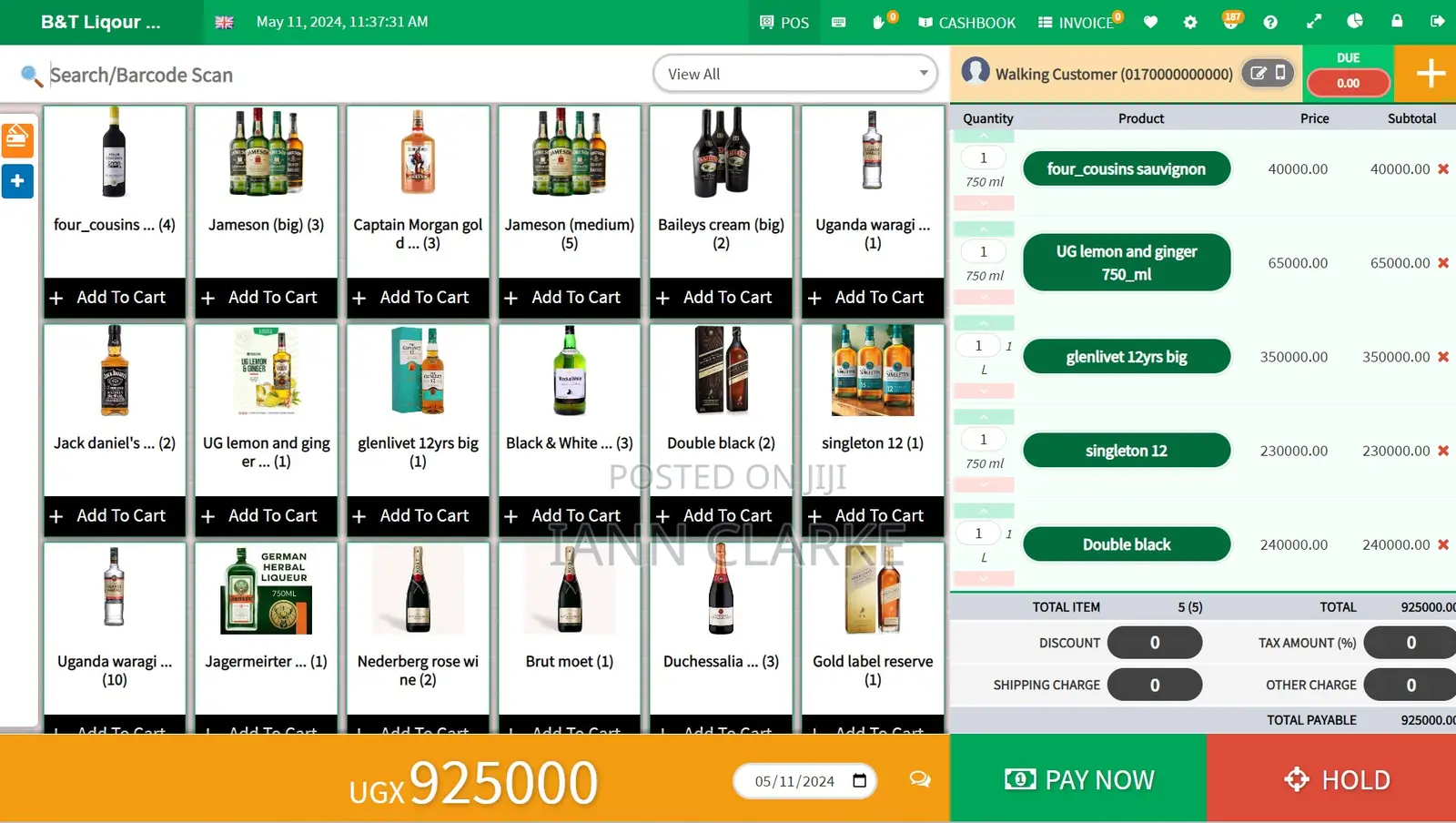This screenshot has width=1456, height=823.
Task: Edit the SHIPPING CHARGE field
Action: pyautogui.click(x=1155, y=686)
